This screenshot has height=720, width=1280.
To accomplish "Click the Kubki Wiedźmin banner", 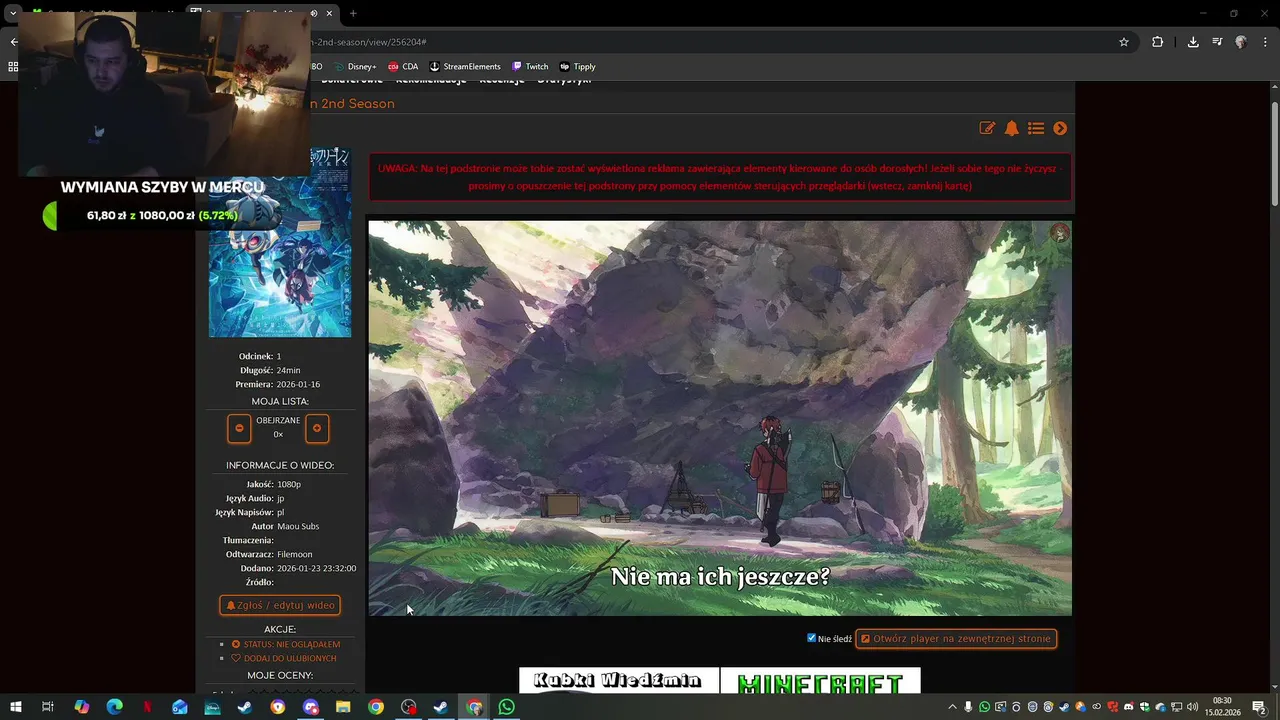I will (619, 681).
